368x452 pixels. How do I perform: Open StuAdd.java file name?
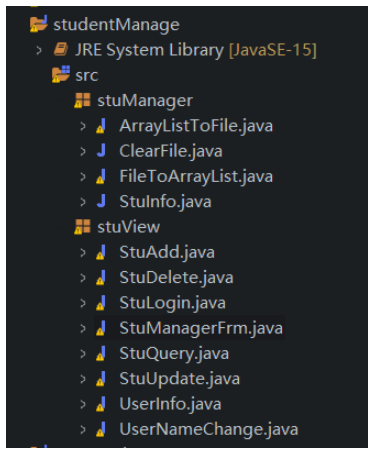tap(167, 253)
